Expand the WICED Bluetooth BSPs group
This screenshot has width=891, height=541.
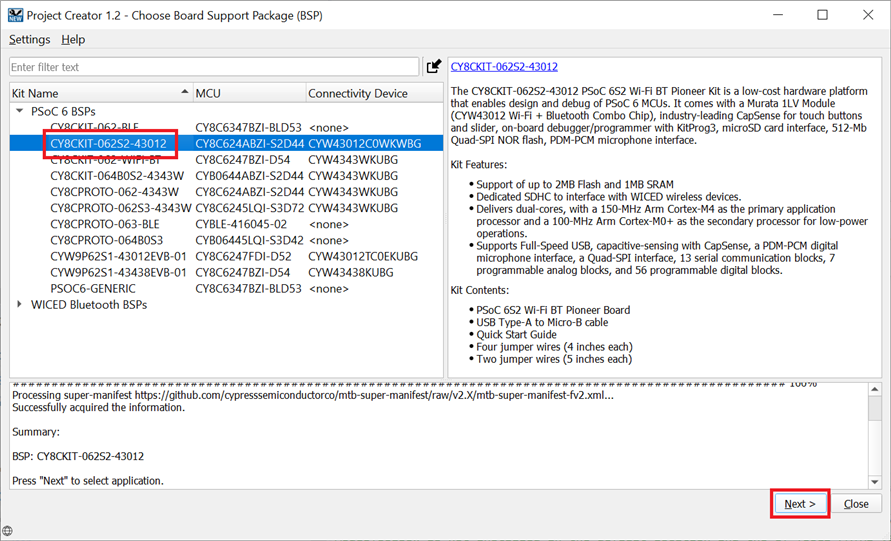[20, 304]
